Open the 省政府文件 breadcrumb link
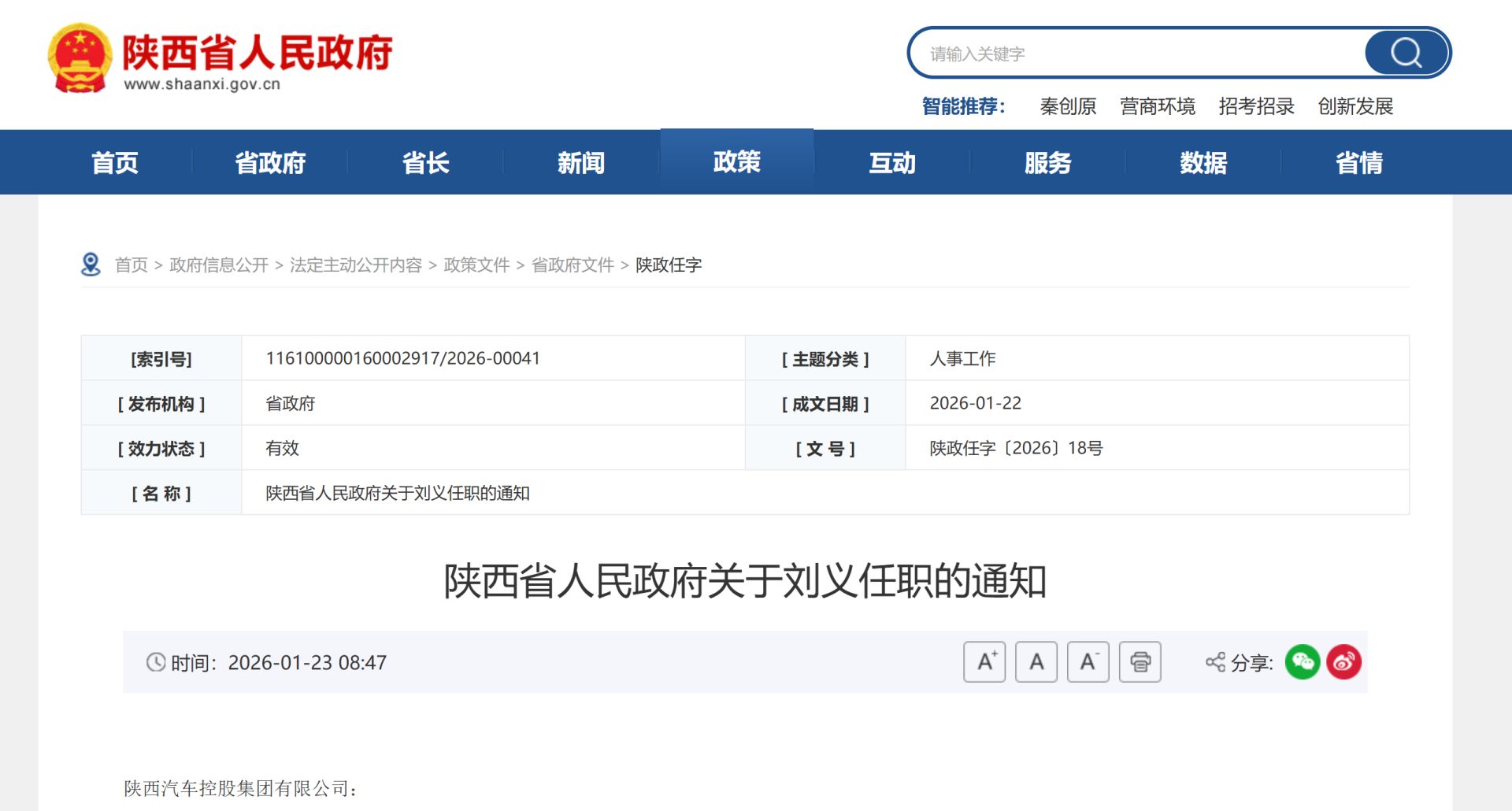This screenshot has height=811, width=1512. tap(572, 265)
